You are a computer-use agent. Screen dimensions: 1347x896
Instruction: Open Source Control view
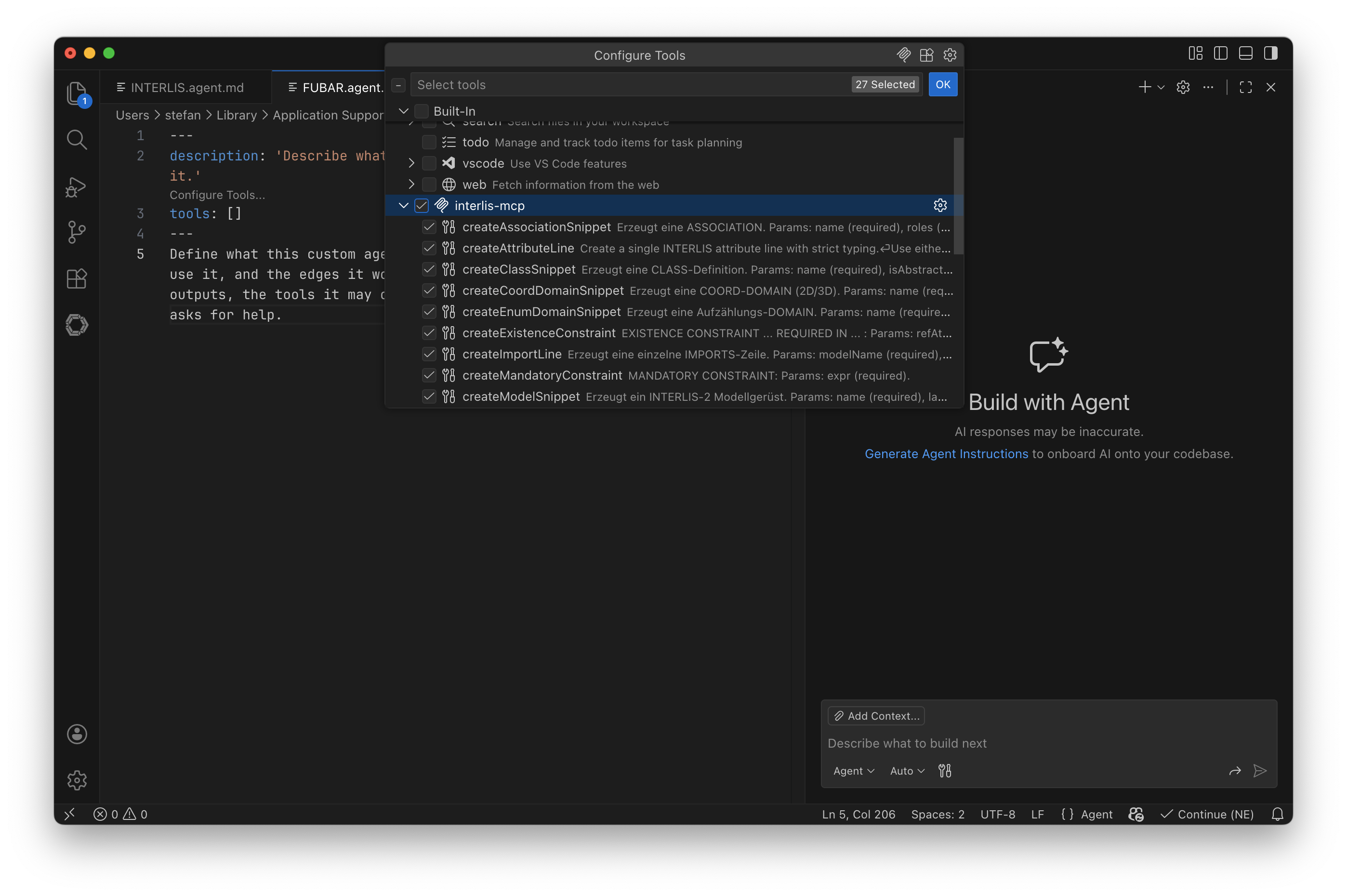(77, 232)
